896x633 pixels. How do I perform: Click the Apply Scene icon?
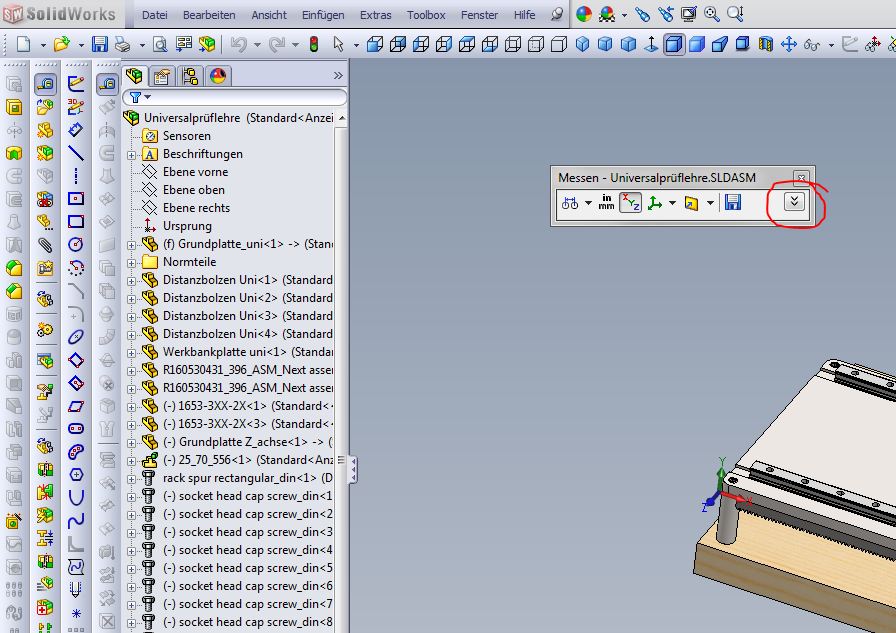606,14
